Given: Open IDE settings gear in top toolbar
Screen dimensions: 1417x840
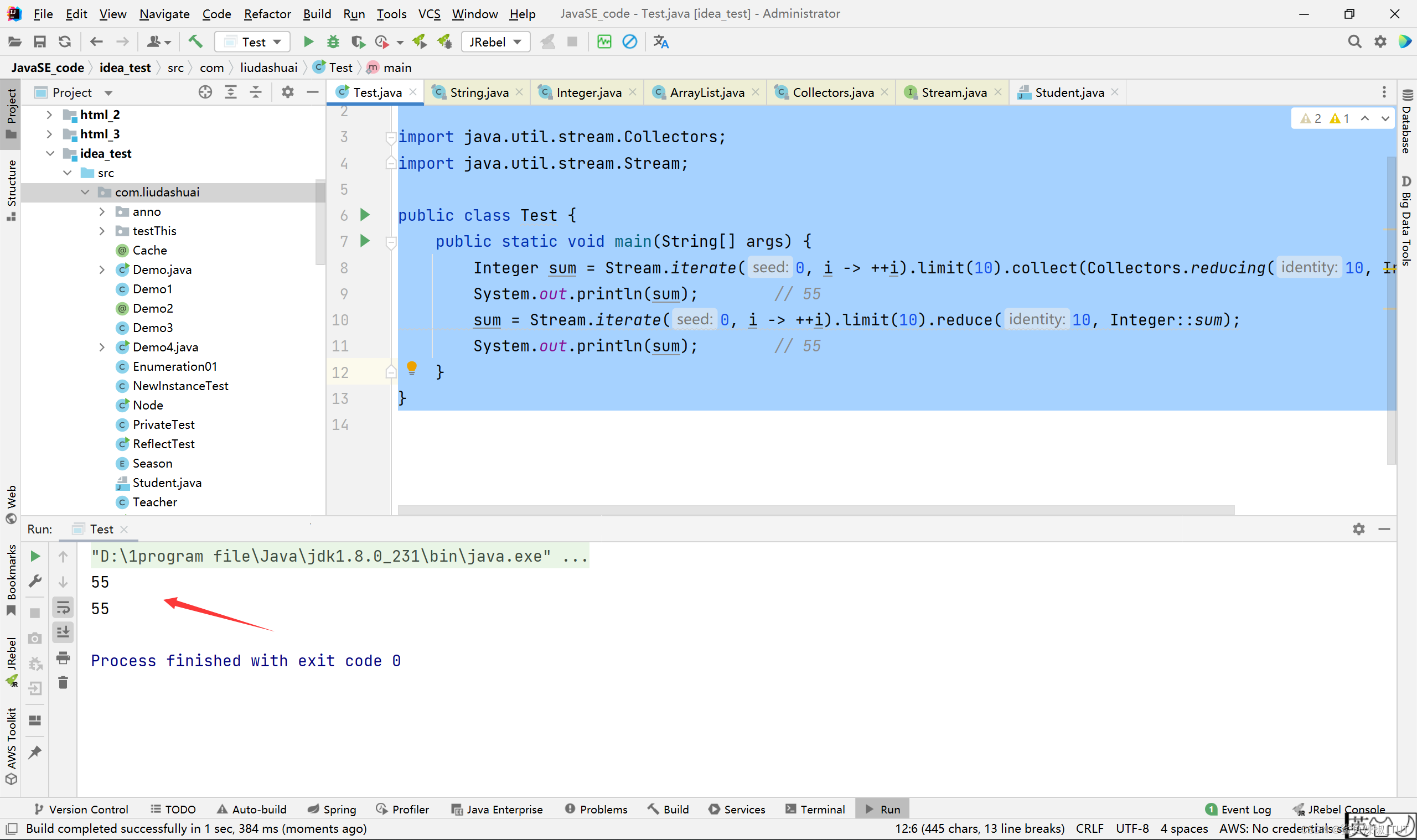Looking at the screenshot, I should pyautogui.click(x=1380, y=42).
